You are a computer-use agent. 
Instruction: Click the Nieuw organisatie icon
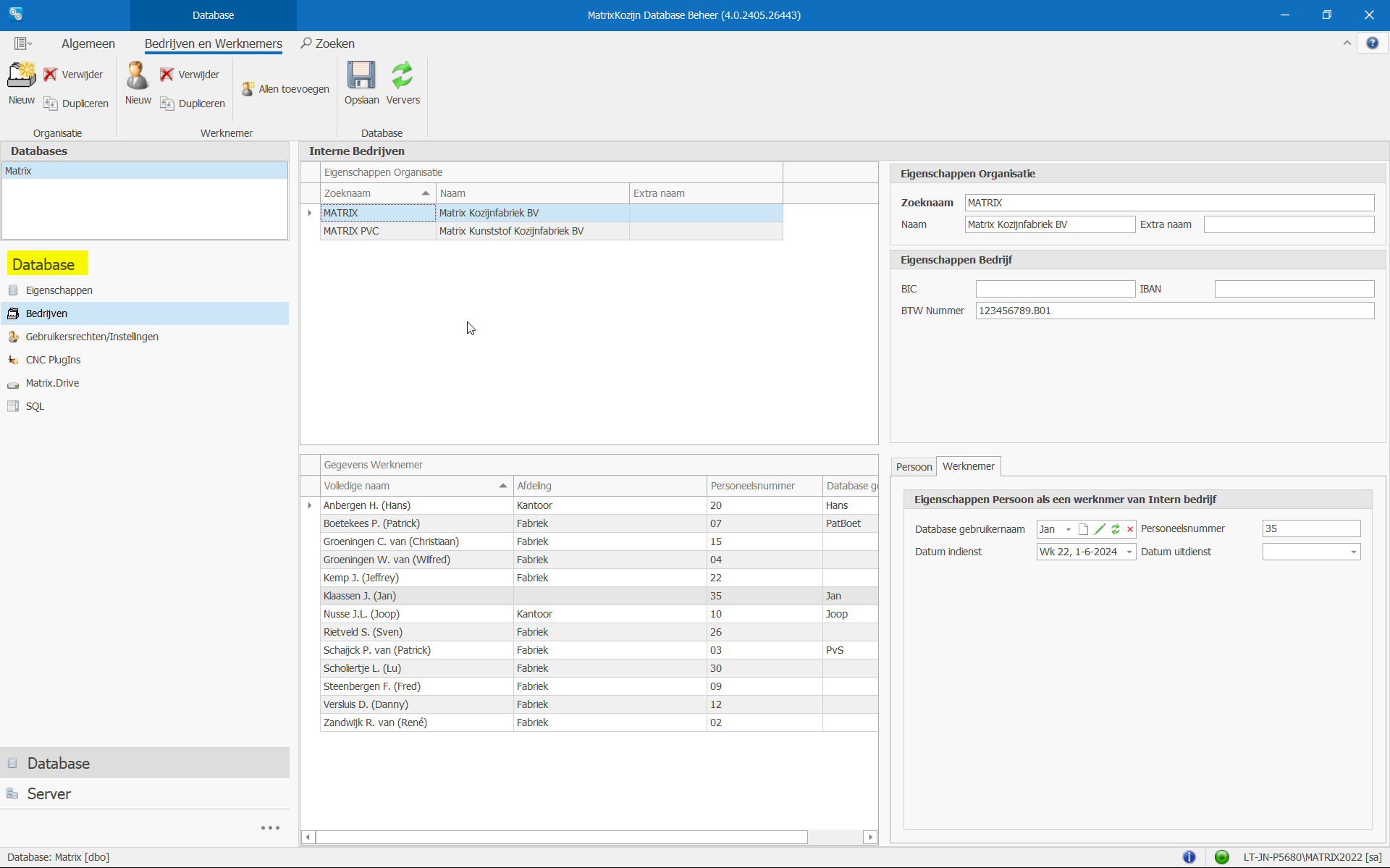[x=22, y=75]
